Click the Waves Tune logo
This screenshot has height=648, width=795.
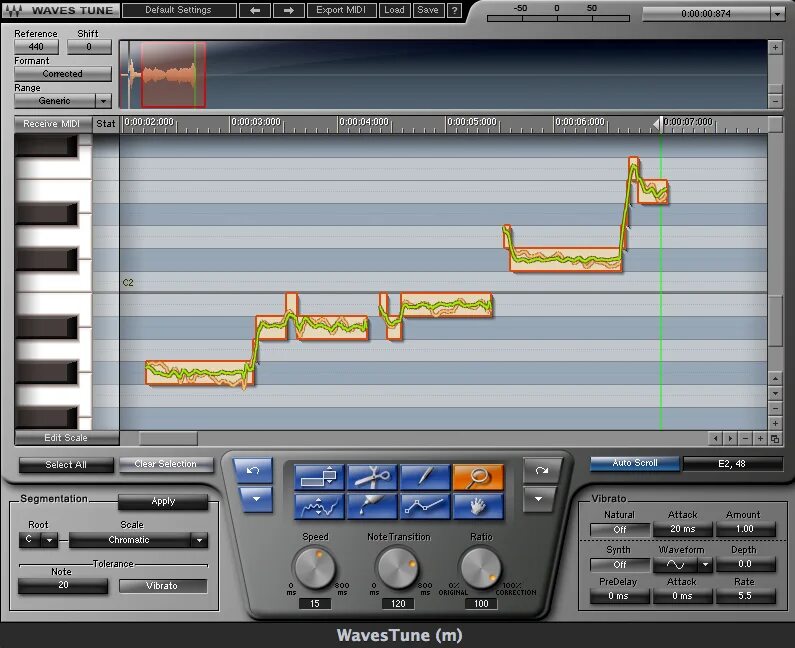[60, 10]
